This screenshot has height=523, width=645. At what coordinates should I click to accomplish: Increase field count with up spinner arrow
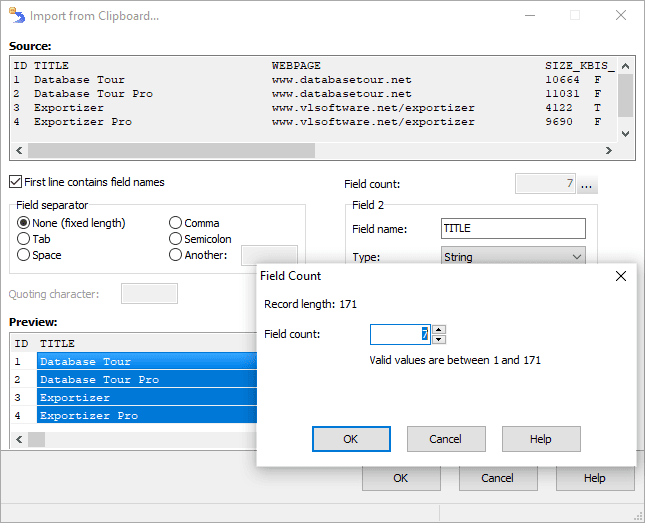click(x=439, y=329)
